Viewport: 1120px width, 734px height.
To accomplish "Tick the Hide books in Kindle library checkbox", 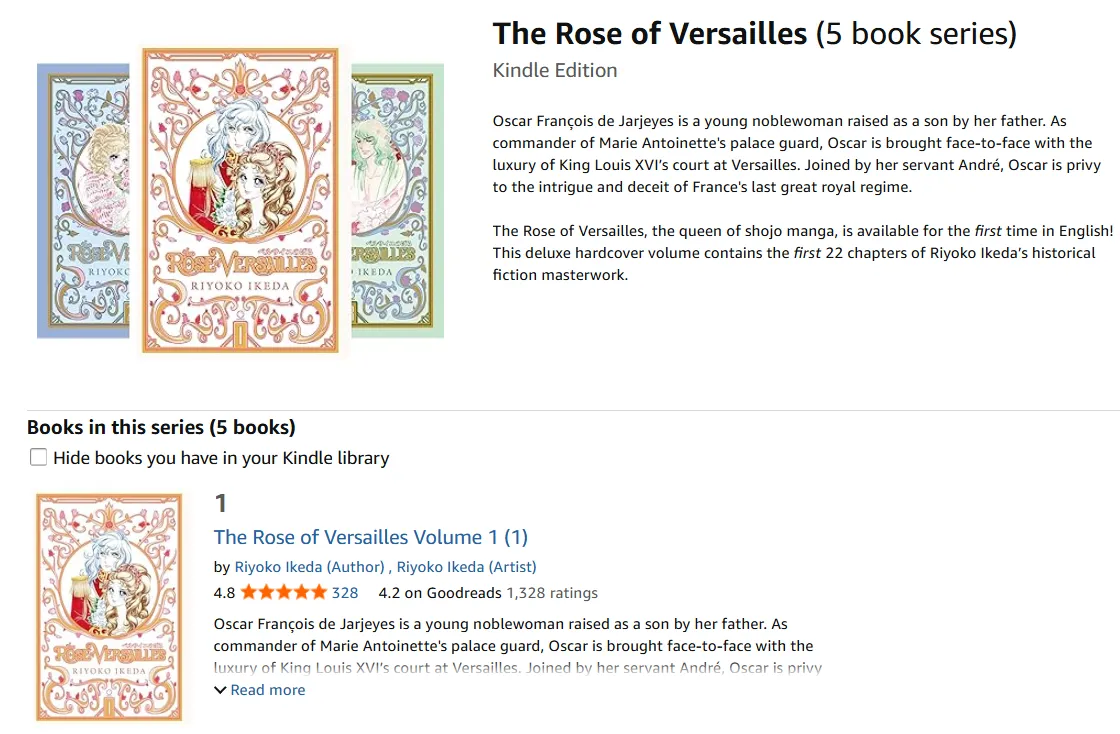I will click(x=38, y=457).
